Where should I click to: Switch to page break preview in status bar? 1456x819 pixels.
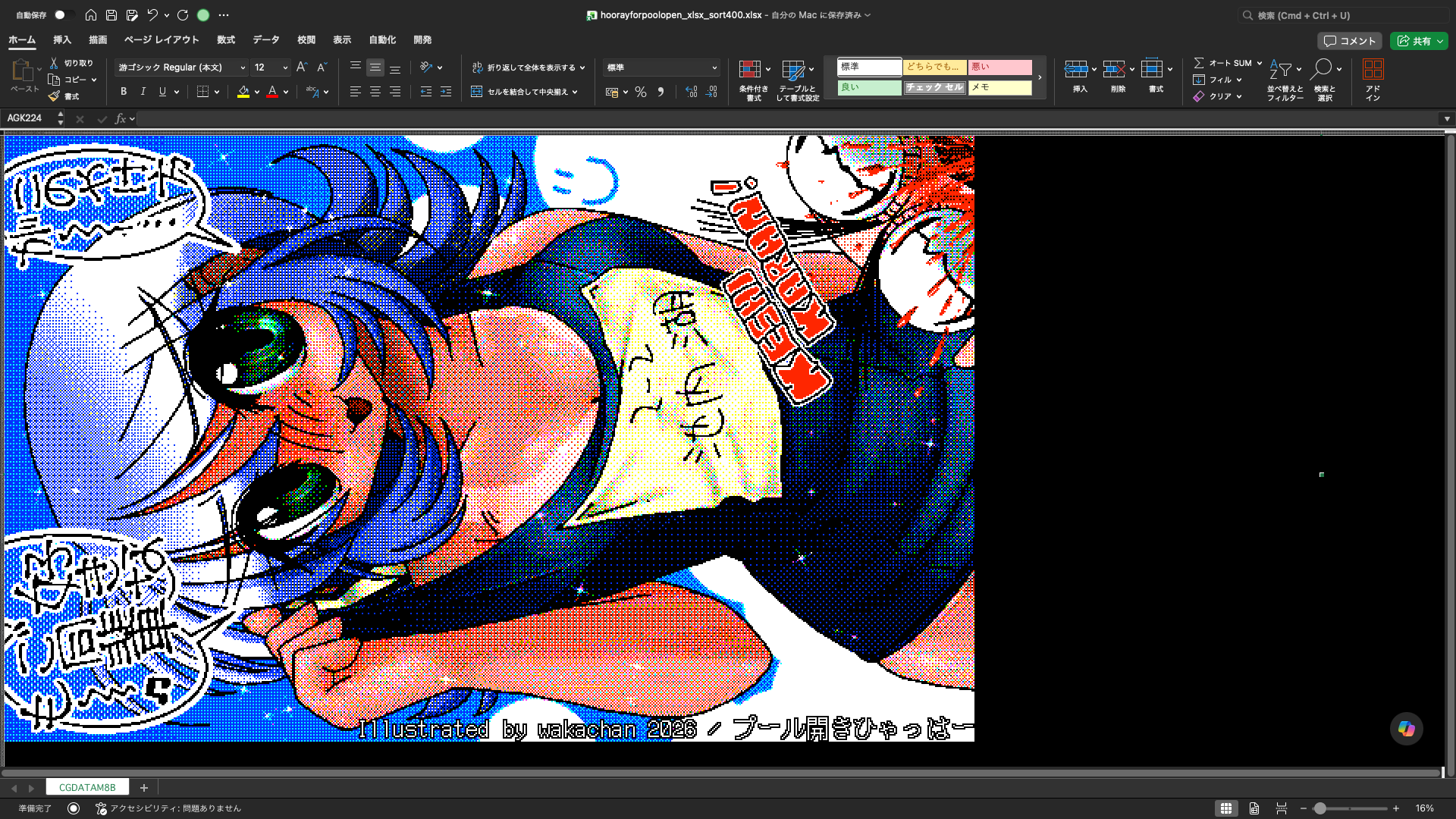[1282, 808]
